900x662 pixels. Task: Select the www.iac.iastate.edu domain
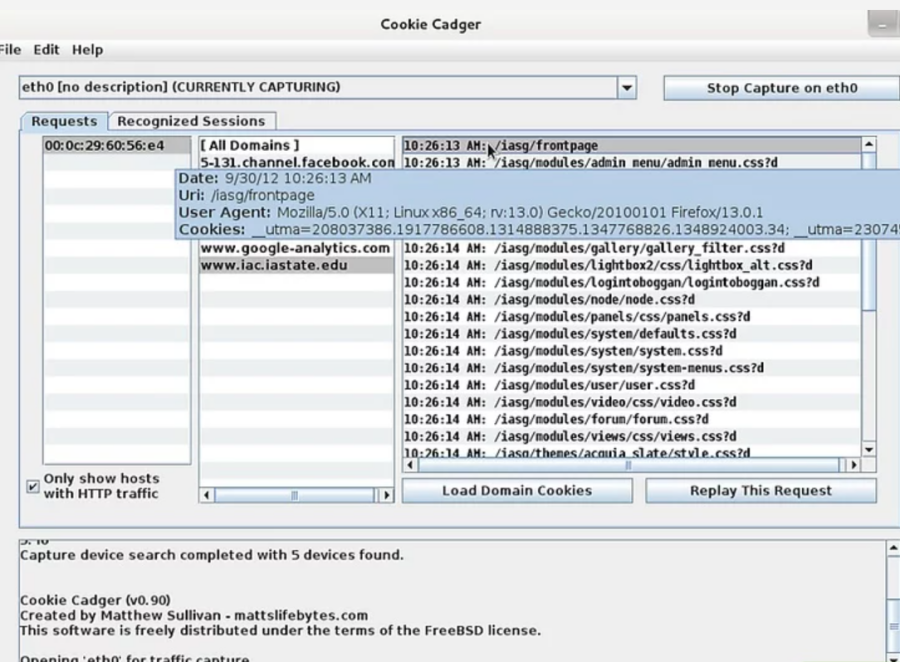click(296, 265)
